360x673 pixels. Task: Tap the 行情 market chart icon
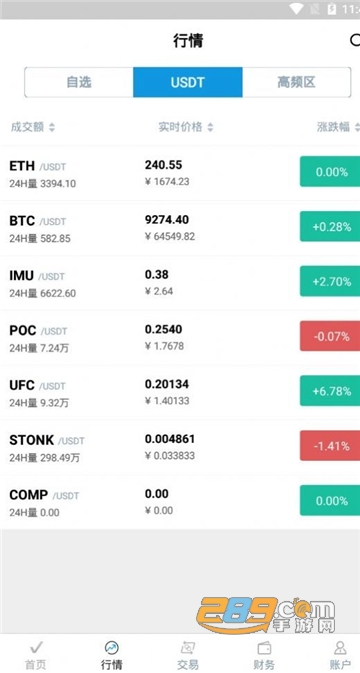pos(111,647)
